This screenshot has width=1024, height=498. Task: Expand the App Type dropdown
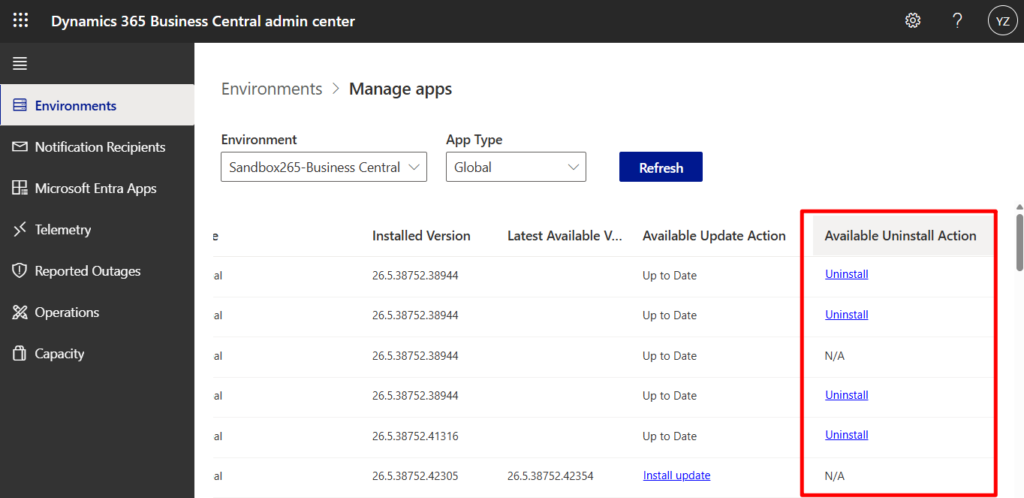(x=515, y=167)
